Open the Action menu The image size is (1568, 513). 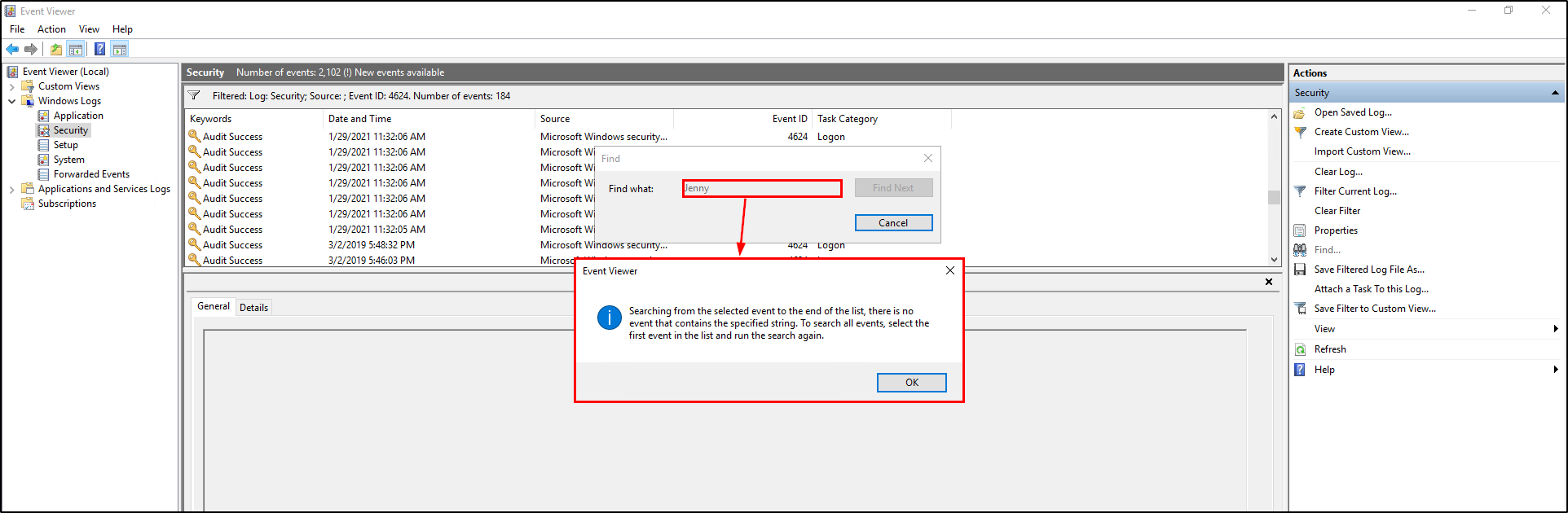(51, 29)
